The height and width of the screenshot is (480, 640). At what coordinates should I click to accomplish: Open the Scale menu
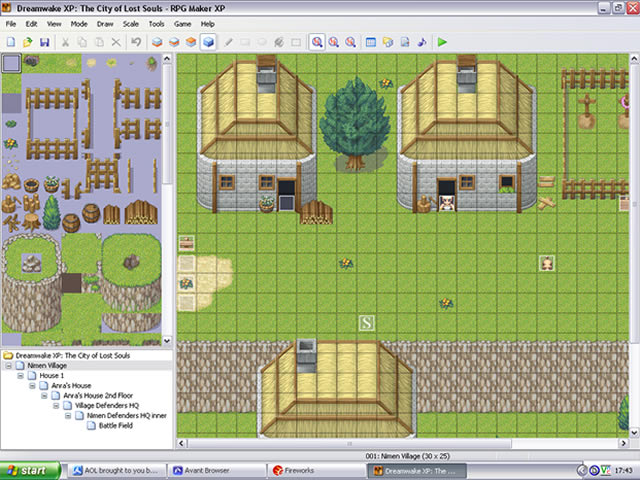[x=131, y=24]
